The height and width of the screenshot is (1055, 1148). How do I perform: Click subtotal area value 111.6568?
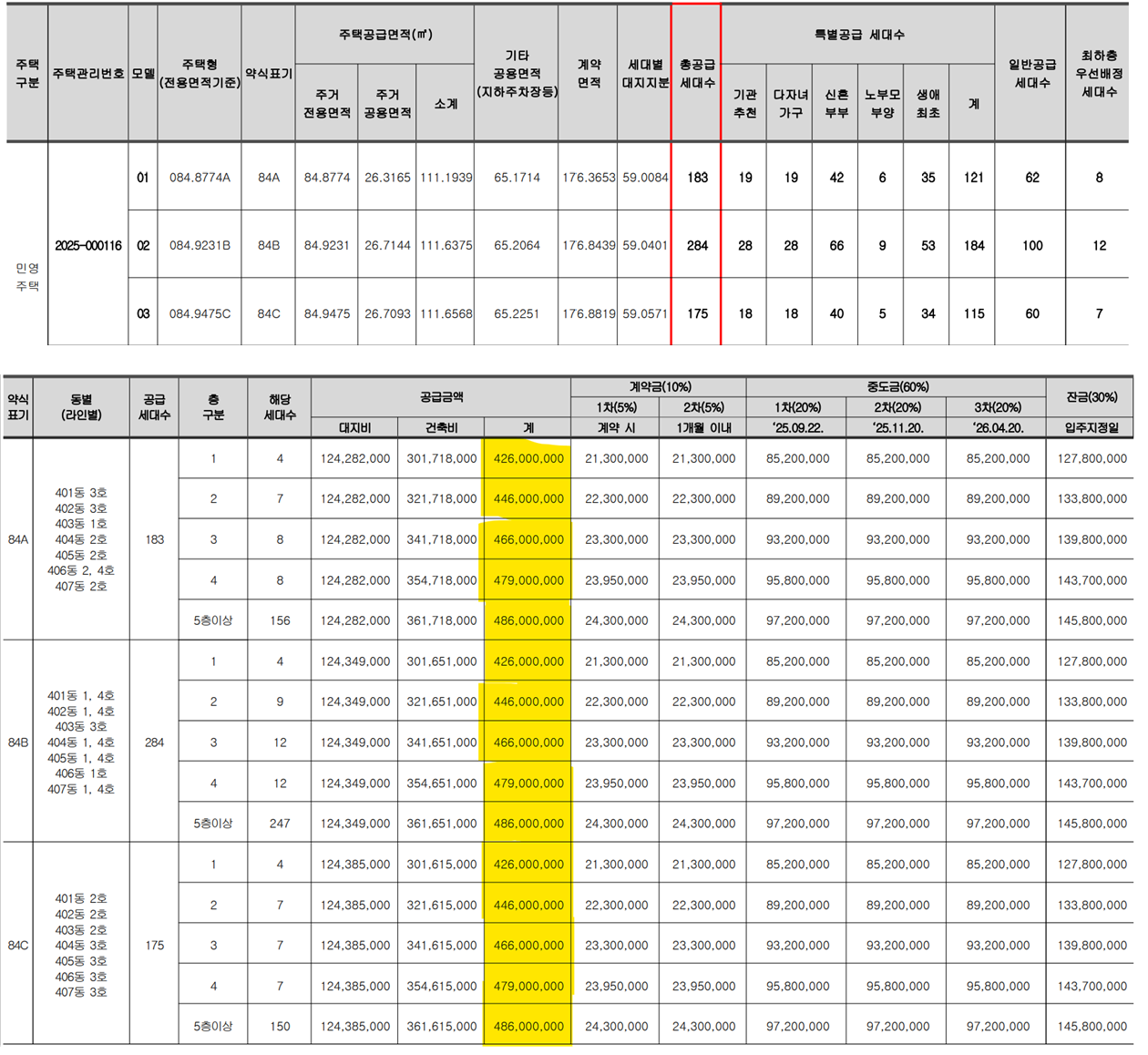[x=446, y=313]
